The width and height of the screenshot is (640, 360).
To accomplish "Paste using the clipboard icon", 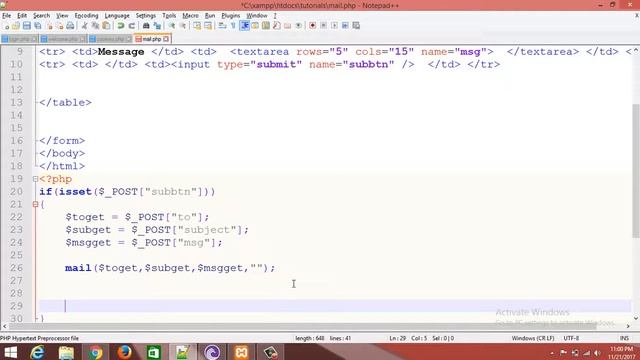I will [106, 26].
